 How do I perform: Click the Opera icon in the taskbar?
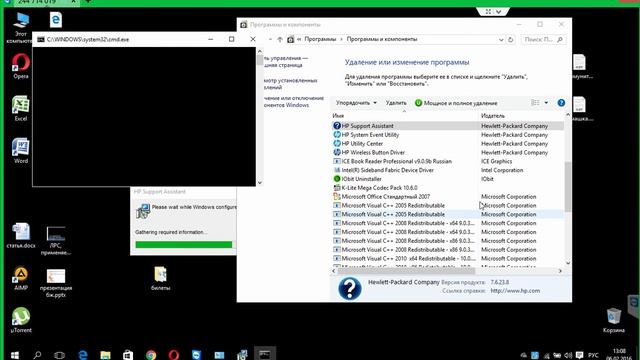click(x=174, y=355)
